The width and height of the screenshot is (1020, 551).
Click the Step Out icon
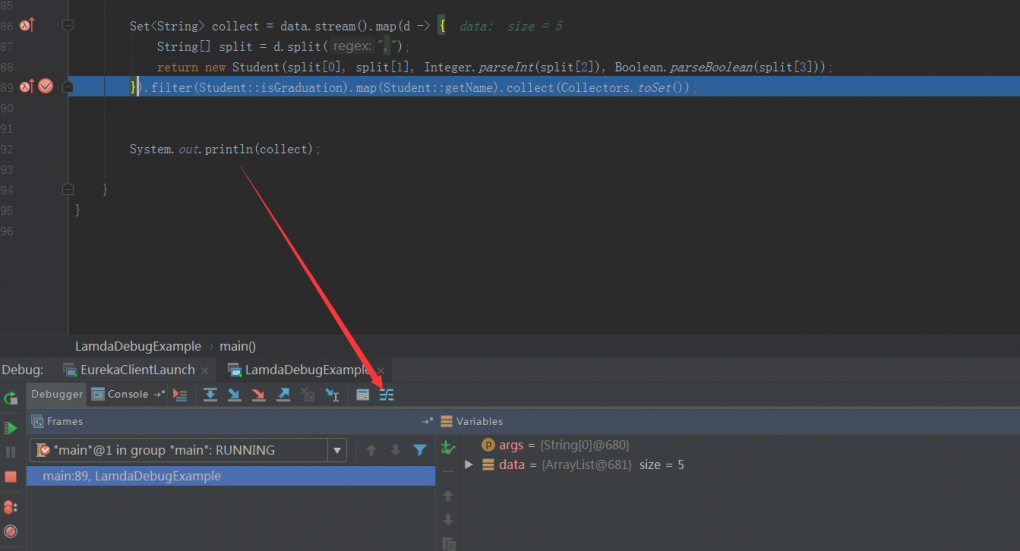click(284, 395)
